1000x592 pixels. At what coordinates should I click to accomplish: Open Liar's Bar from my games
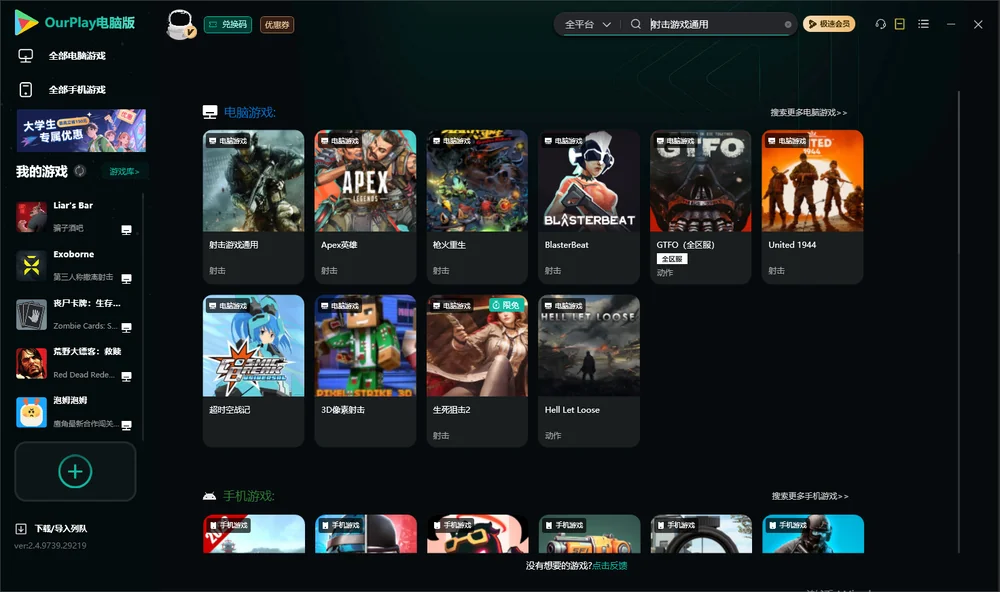[75, 217]
